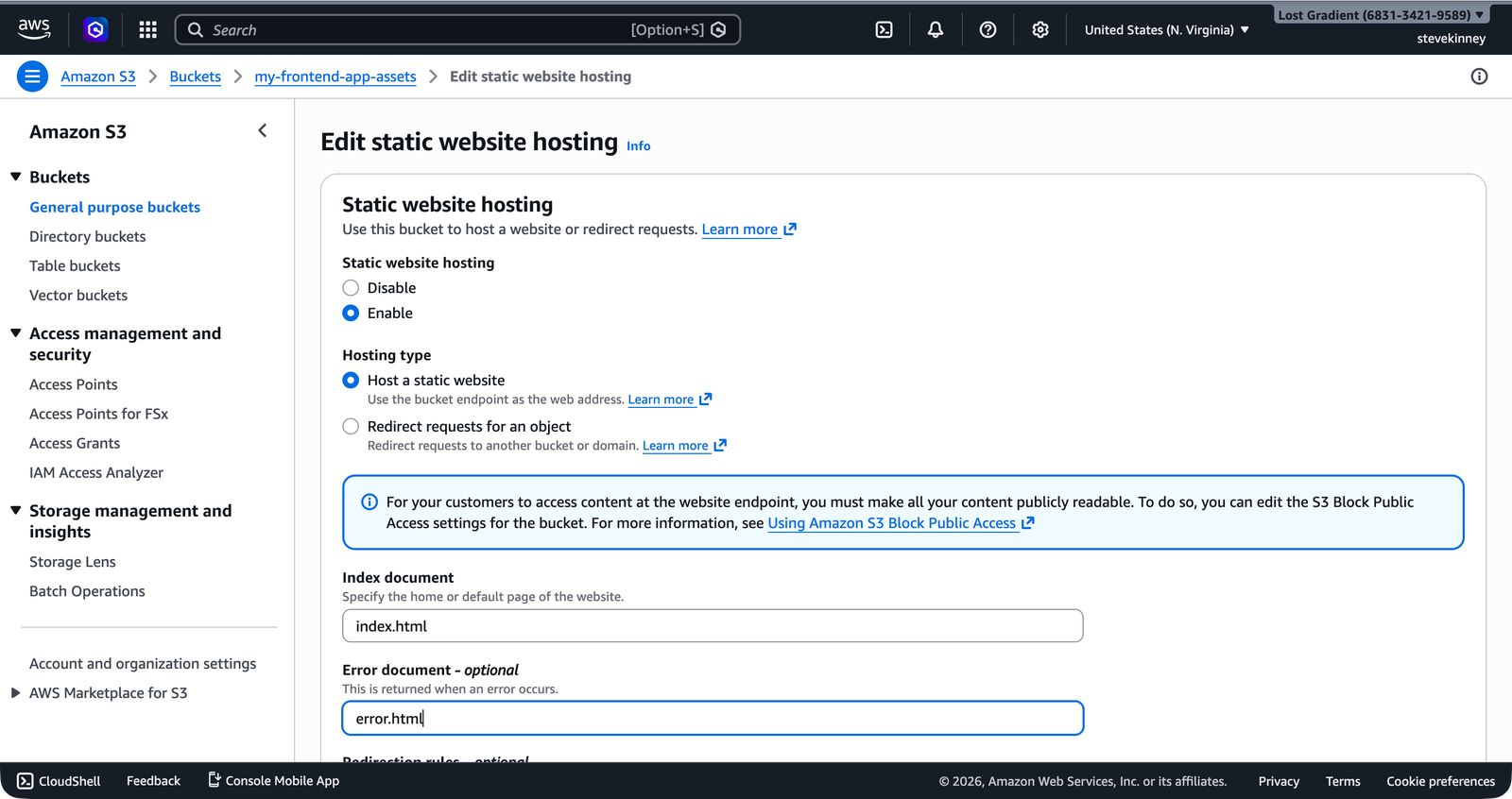Open Privacy link in footer
The width and height of the screenshot is (1512, 799).
1279,781
